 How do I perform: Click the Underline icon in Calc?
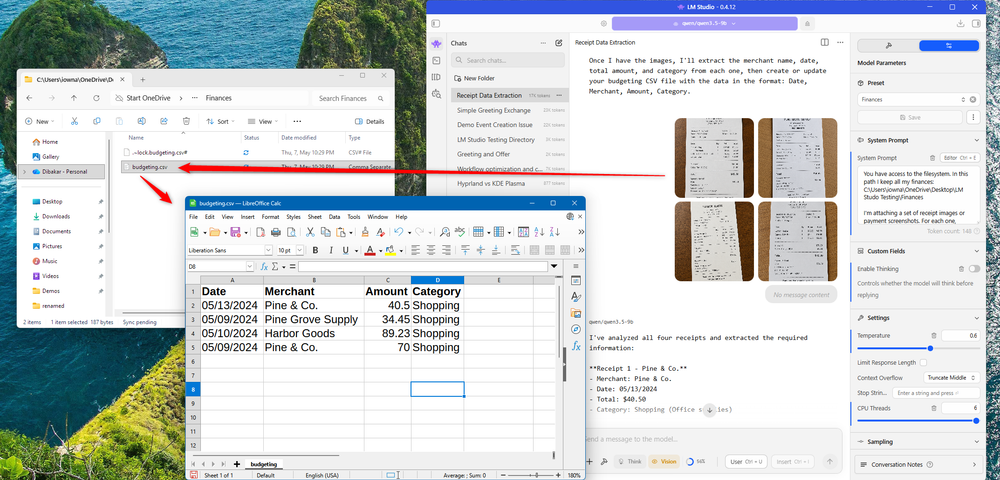point(346,251)
